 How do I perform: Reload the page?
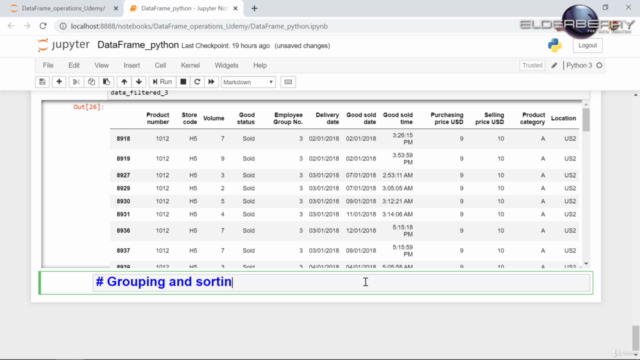(x=43, y=26)
